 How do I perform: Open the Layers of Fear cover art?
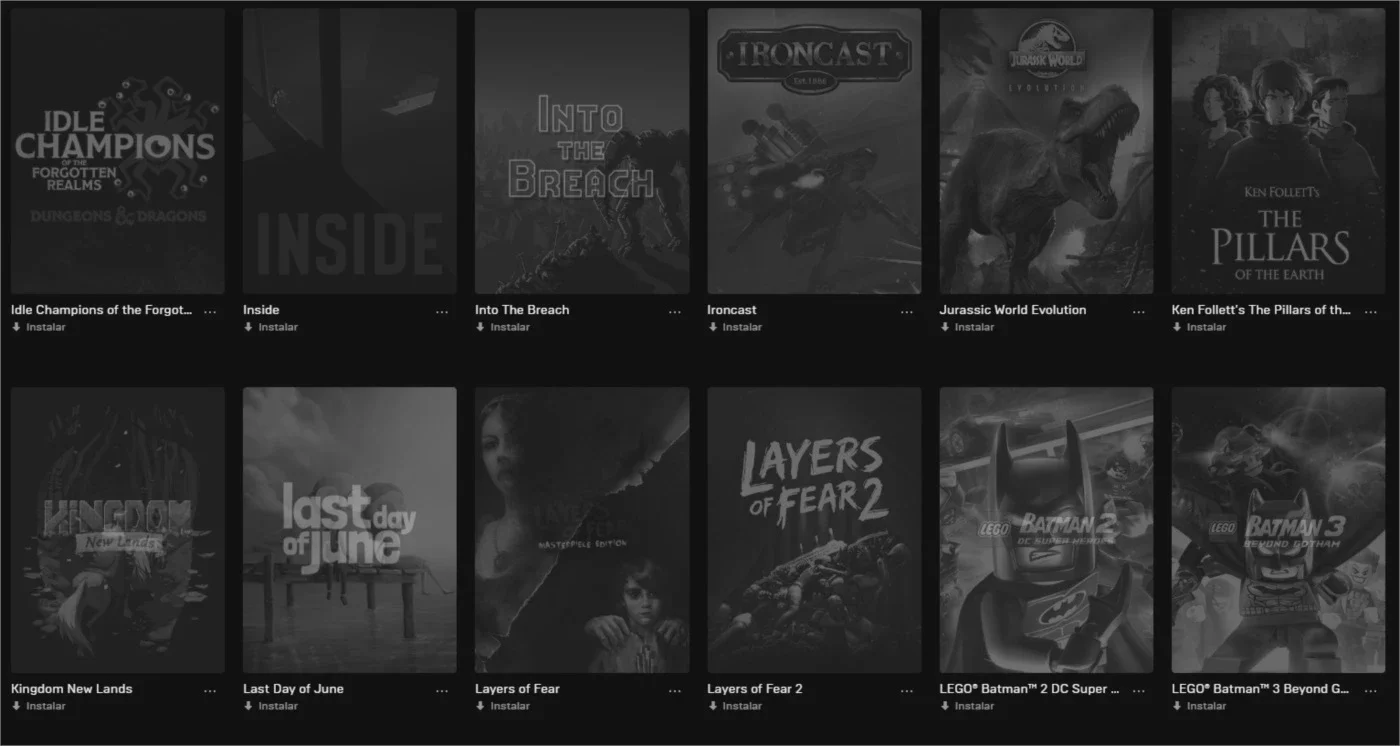click(582, 530)
